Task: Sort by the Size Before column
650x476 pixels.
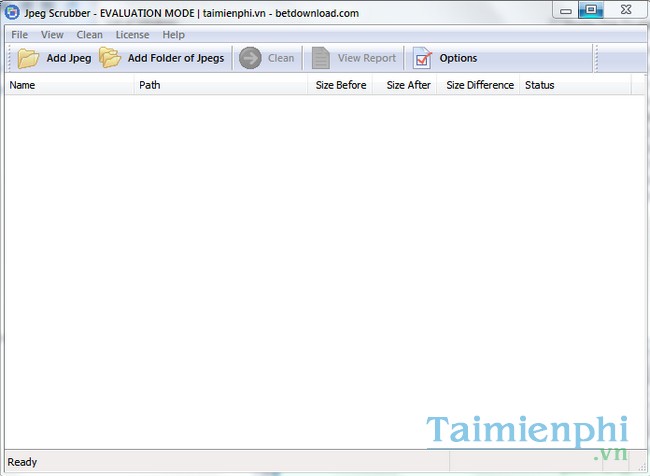Action: coord(341,85)
